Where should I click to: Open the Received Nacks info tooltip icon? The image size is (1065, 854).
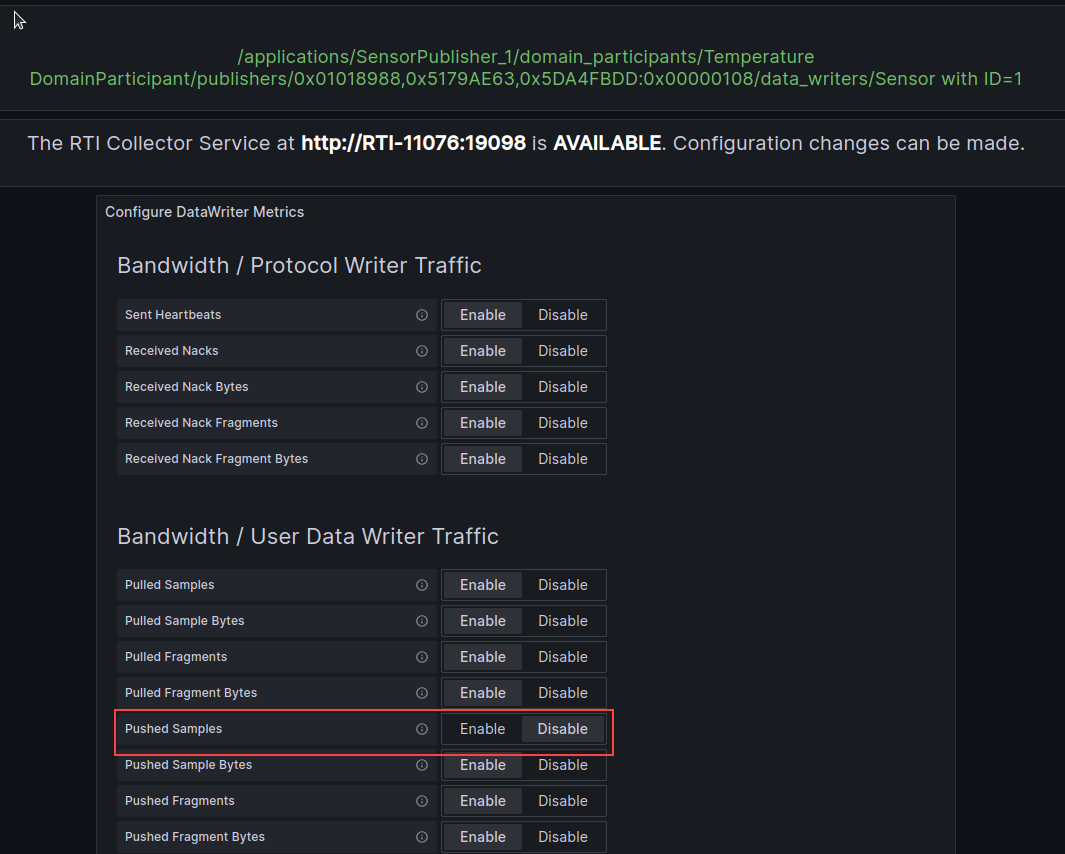coord(421,350)
